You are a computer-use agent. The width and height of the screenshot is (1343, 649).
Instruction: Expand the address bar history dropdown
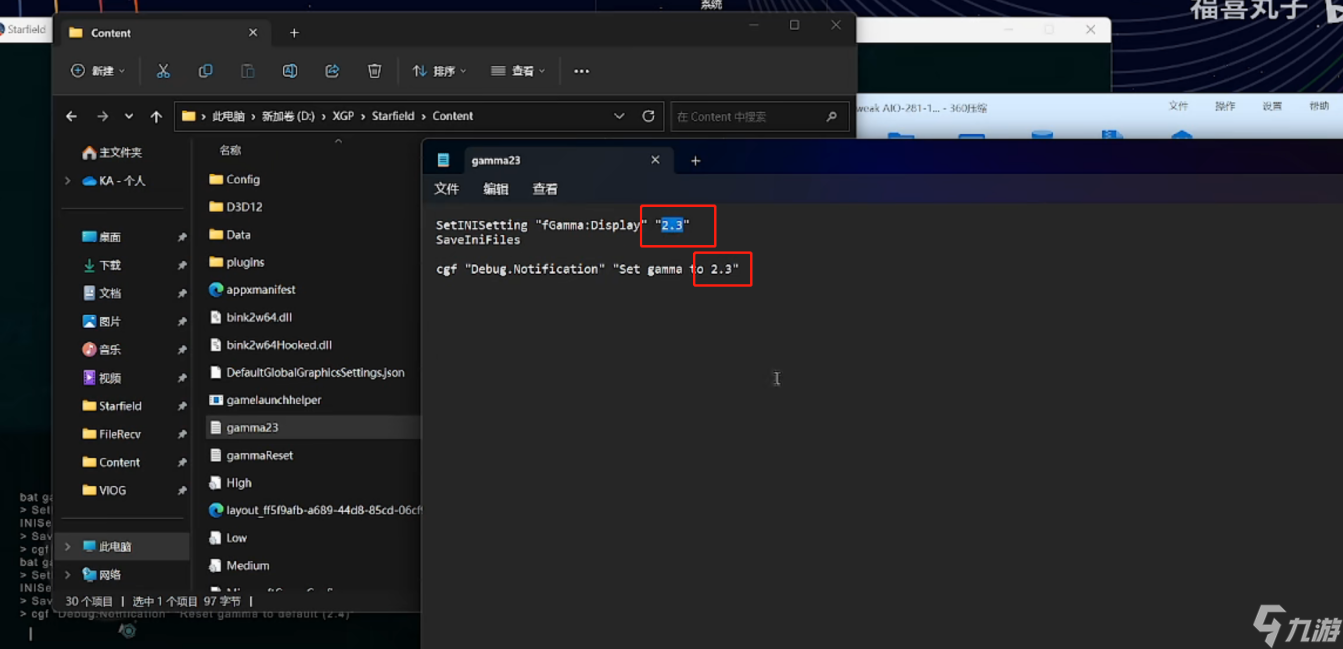[619, 116]
